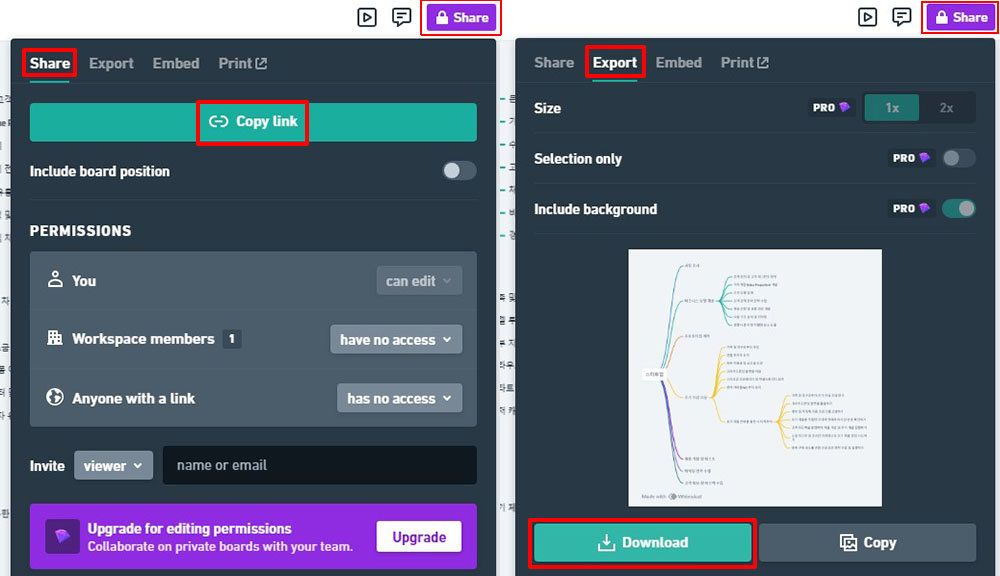Click the building icon beside Workspace members
Image resolution: width=1000 pixels, height=576 pixels.
[55, 338]
